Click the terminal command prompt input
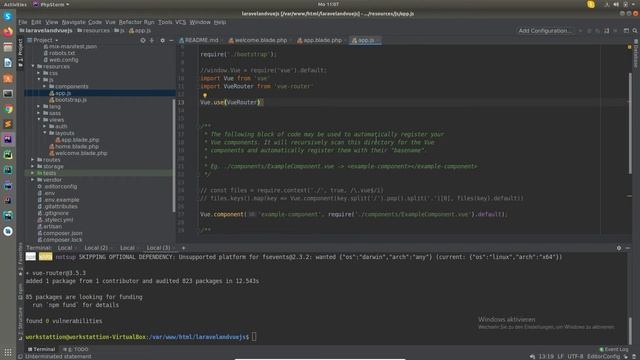The height and width of the screenshot is (360, 640). 254,337
